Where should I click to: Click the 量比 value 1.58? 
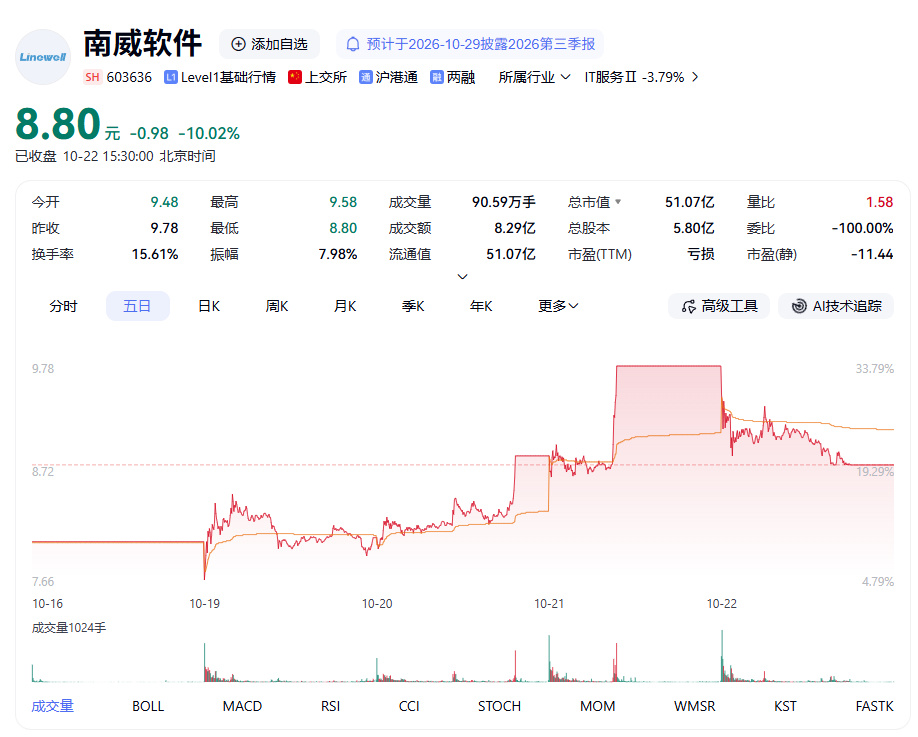pos(879,202)
